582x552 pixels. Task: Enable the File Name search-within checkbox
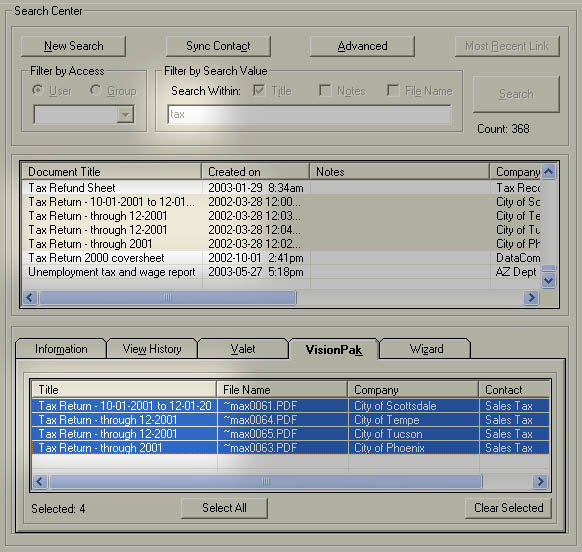(393, 90)
